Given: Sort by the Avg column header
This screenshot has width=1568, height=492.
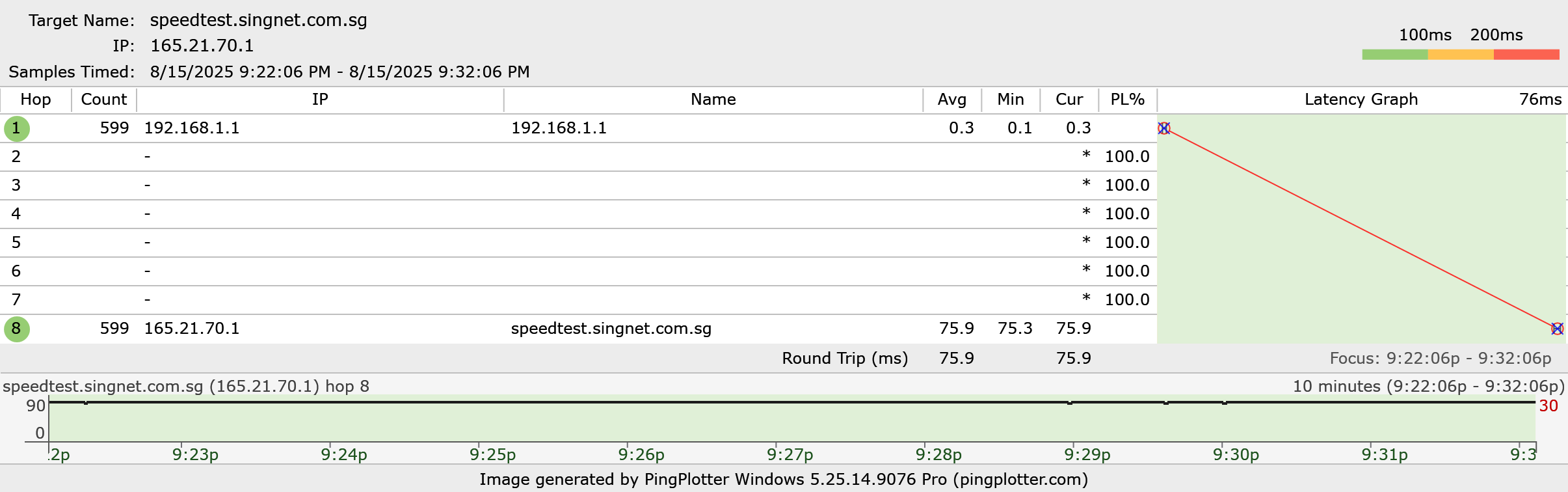Looking at the screenshot, I should click(x=951, y=100).
